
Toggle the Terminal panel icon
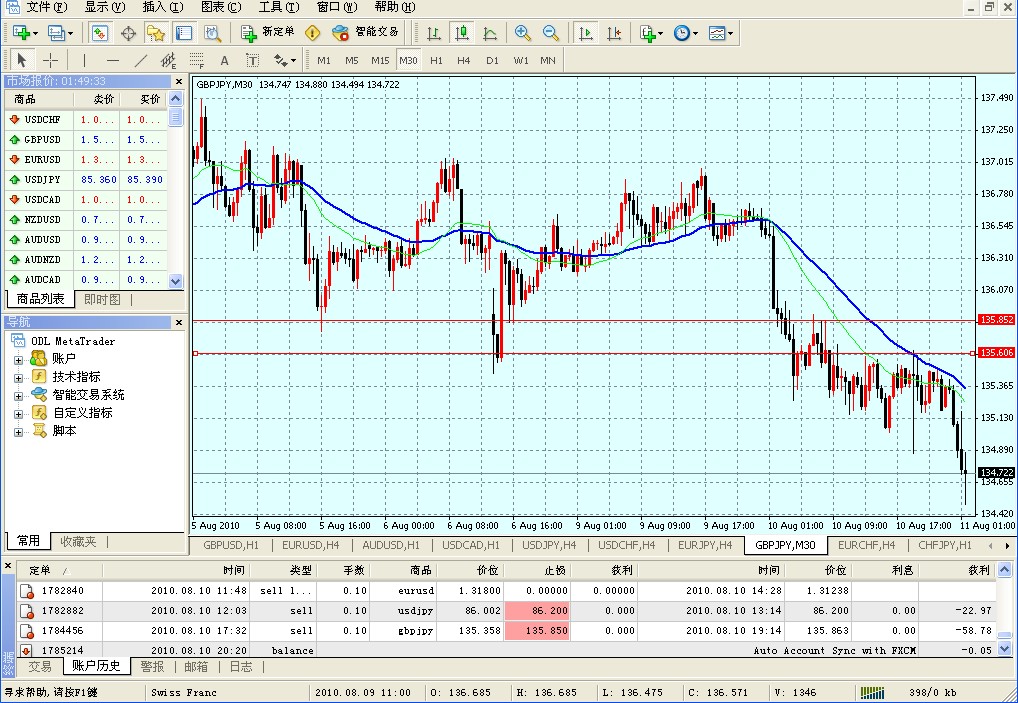pos(184,32)
